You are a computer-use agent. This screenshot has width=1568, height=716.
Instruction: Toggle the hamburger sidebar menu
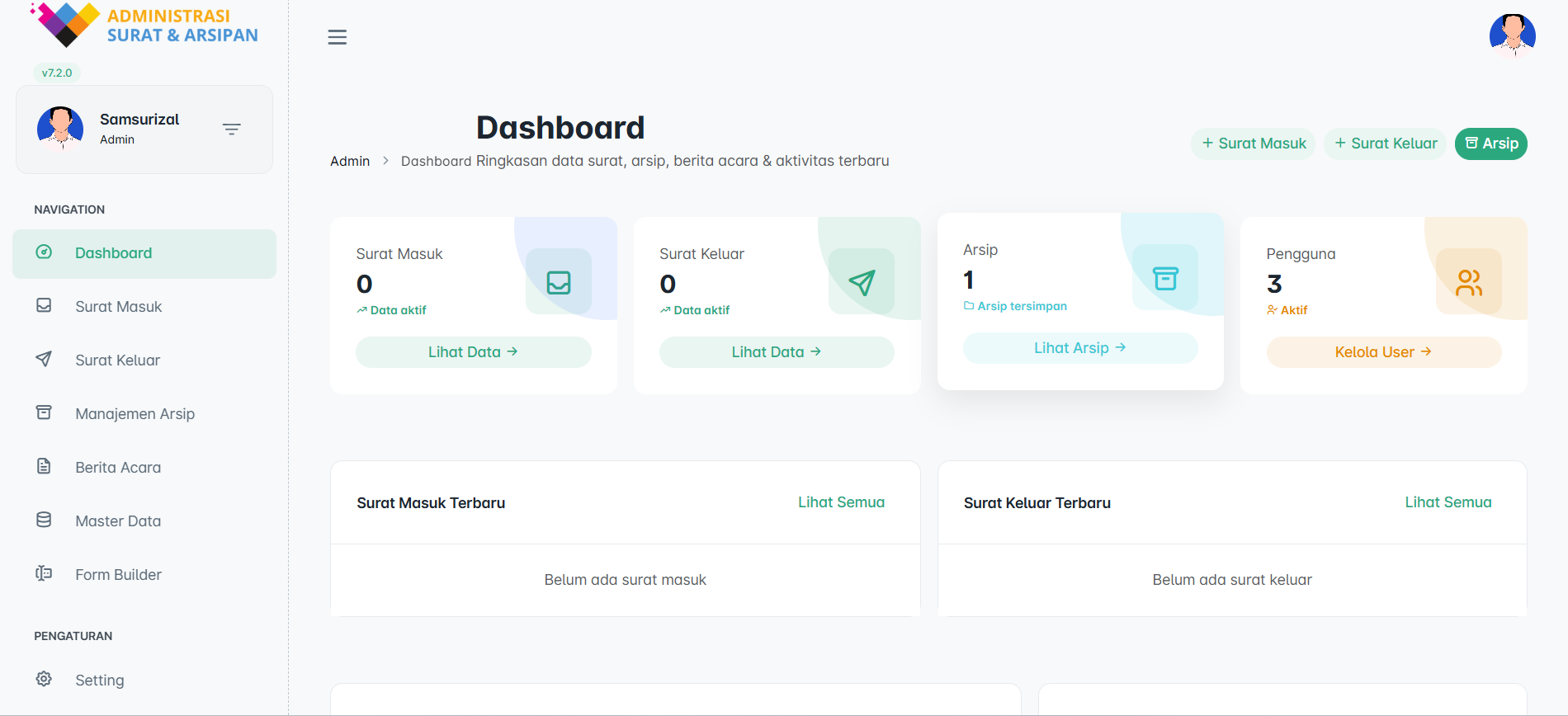click(x=337, y=37)
